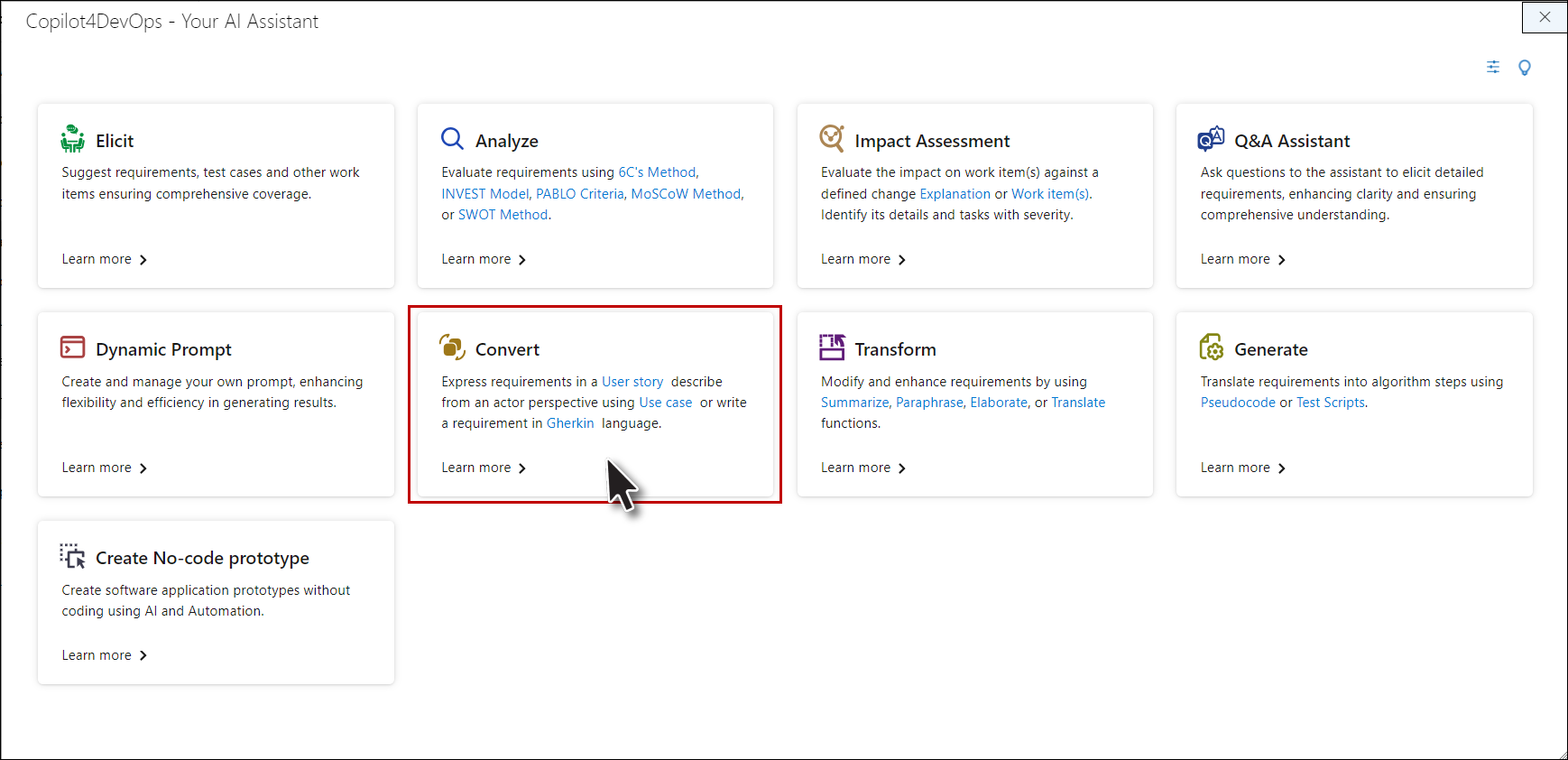
Task: Expand Learn more arrow under Transform
Action: 902,468
